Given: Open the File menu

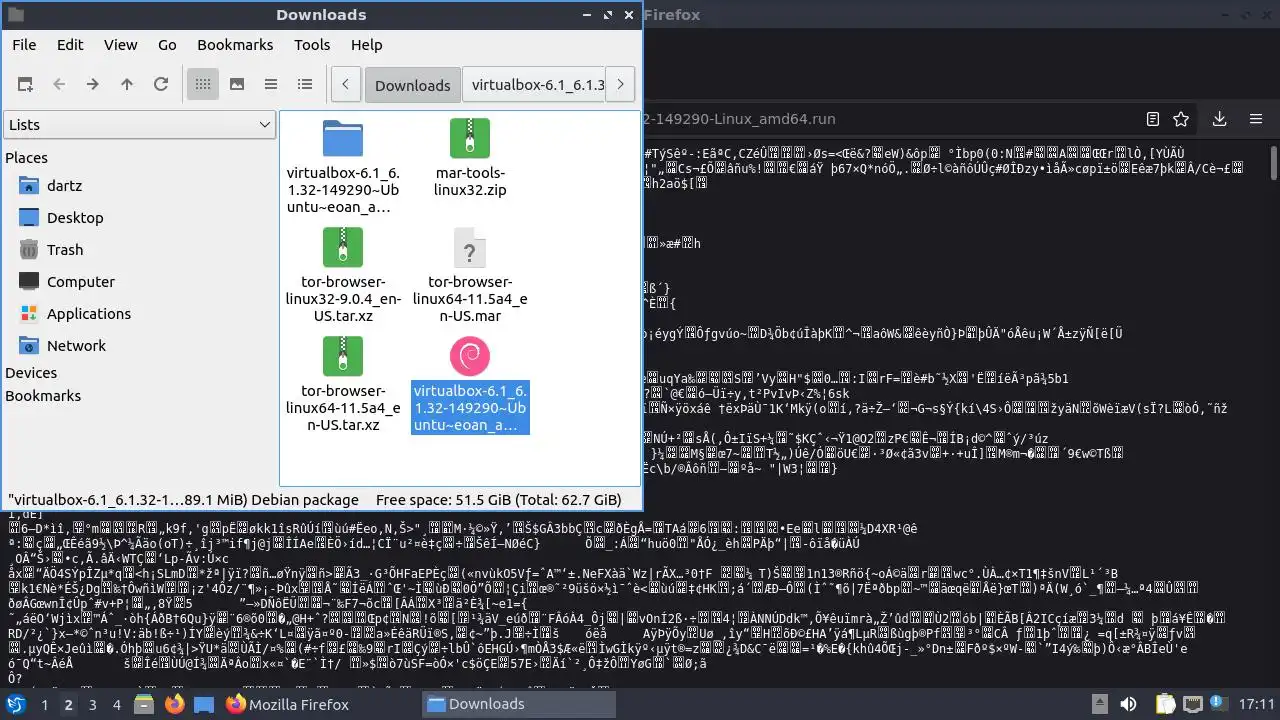Looking at the screenshot, I should tap(24, 45).
